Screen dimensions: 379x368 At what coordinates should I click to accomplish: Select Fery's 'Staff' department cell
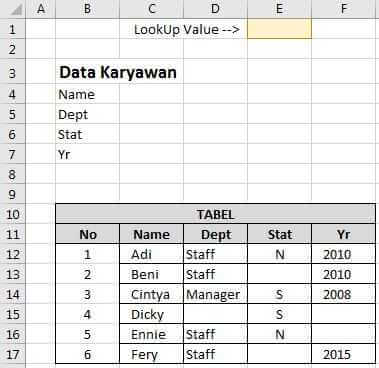[x=215, y=354]
